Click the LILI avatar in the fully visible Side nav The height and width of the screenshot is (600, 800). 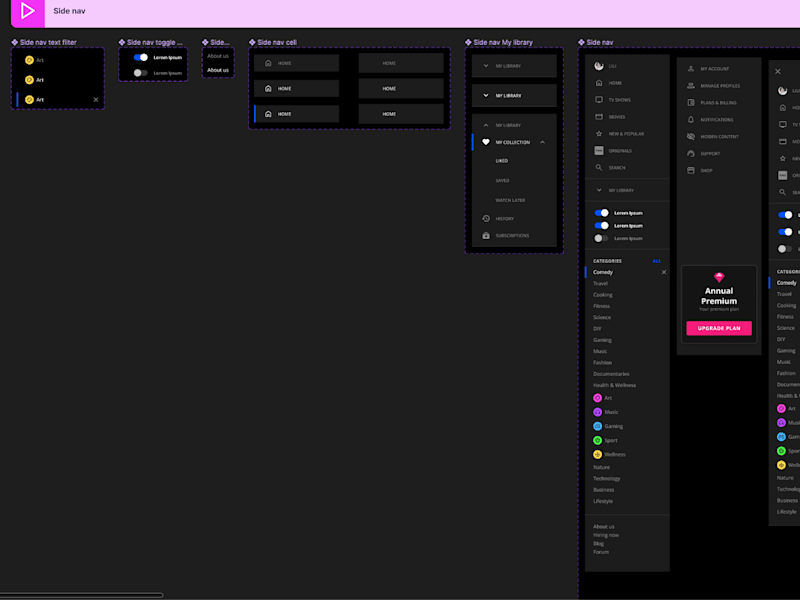(599, 66)
